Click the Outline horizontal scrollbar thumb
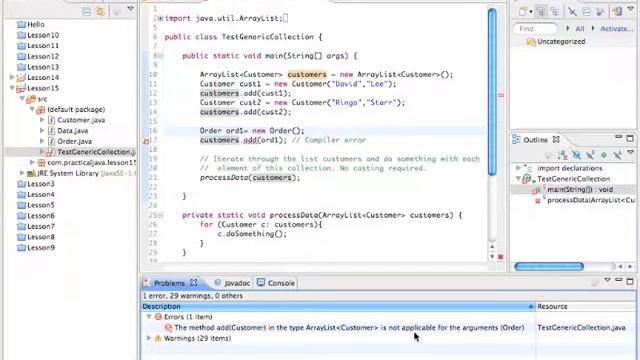Viewport: 640px width, 360px height. point(549,267)
